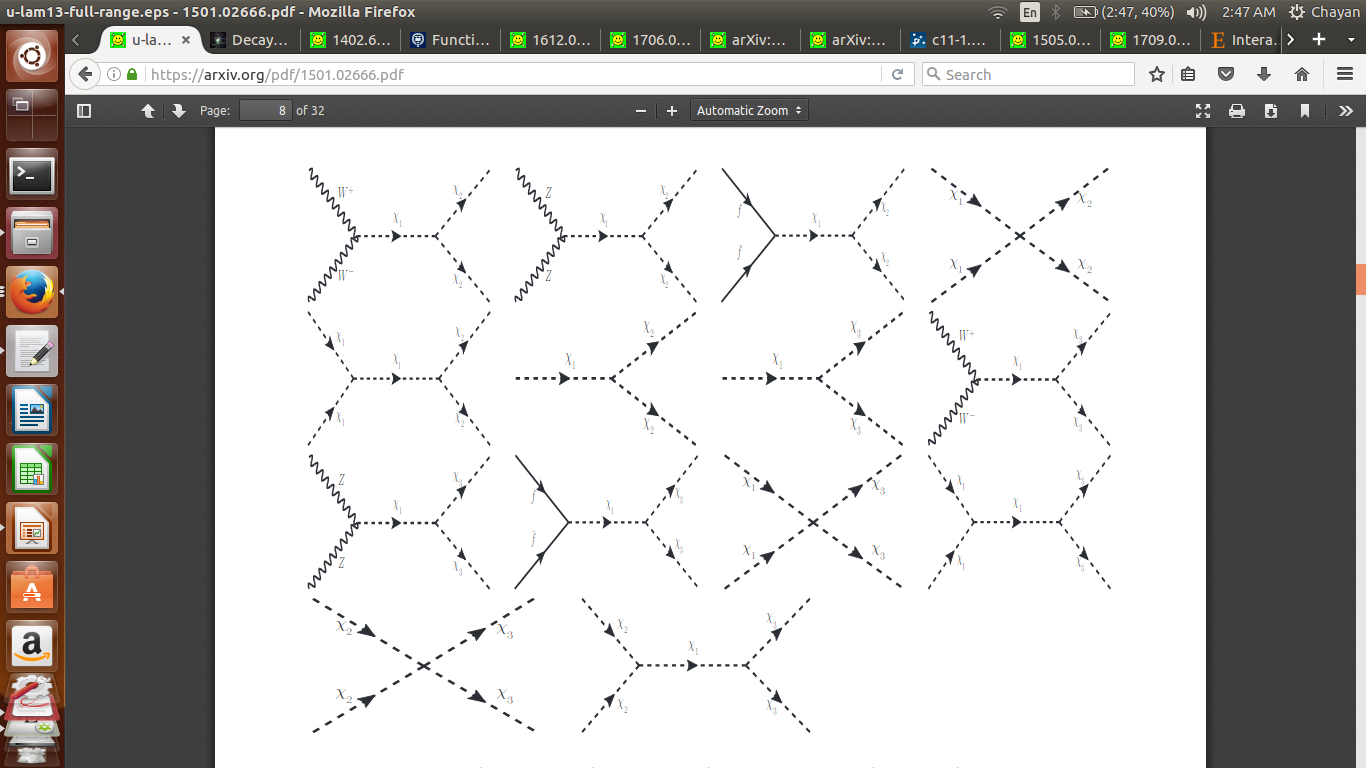Zoom in with the plus button
Image resolution: width=1366 pixels, height=768 pixels.
(x=671, y=111)
